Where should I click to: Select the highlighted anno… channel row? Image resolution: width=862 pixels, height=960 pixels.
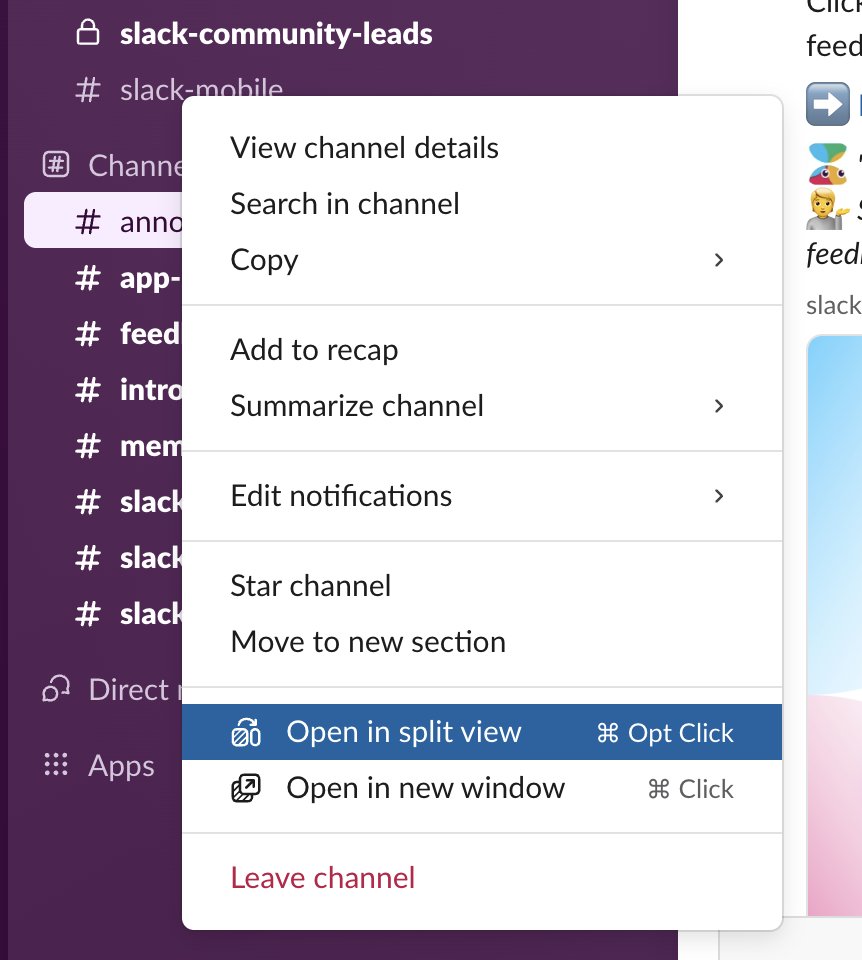(103, 220)
